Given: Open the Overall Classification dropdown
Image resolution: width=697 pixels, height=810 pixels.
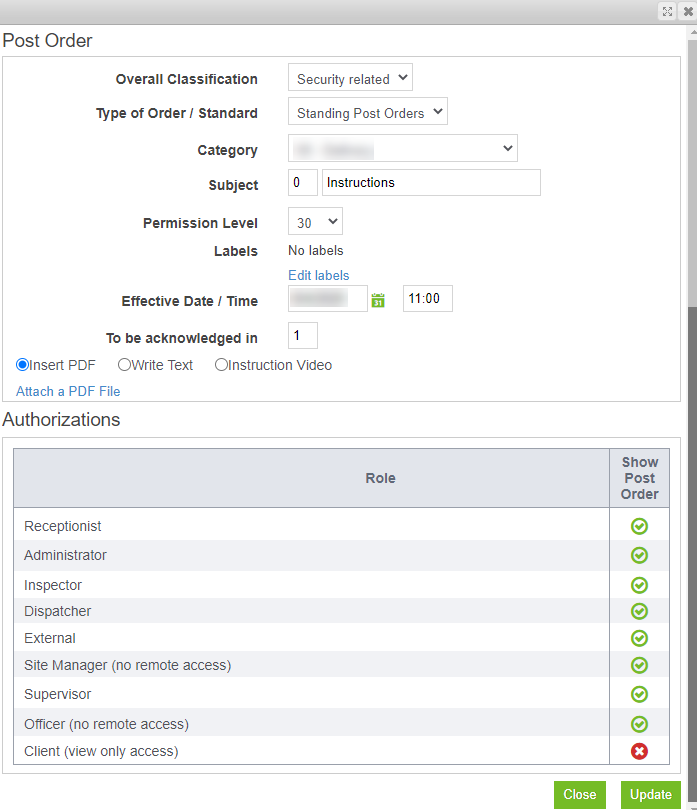Looking at the screenshot, I should (x=350, y=77).
